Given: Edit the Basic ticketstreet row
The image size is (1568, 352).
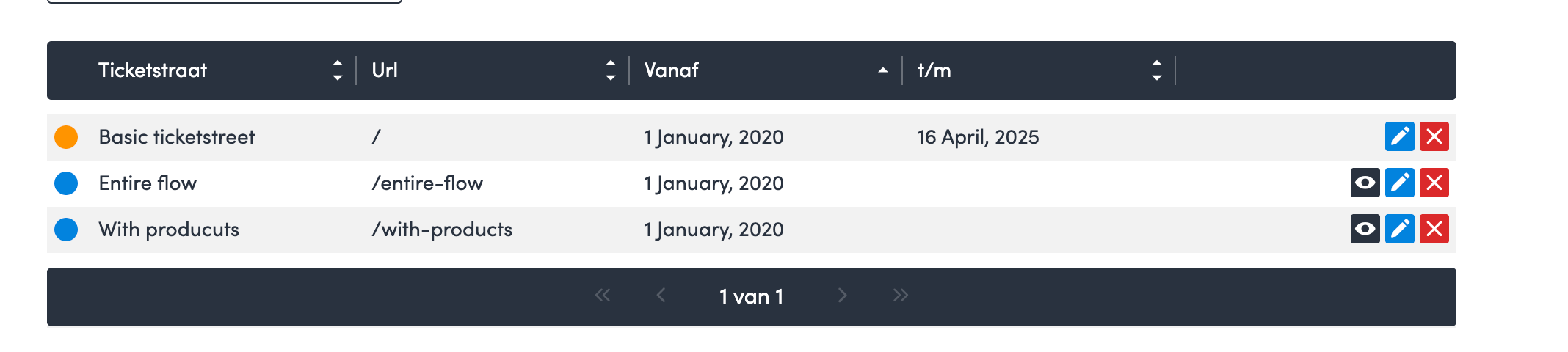Looking at the screenshot, I should [1399, 137].
